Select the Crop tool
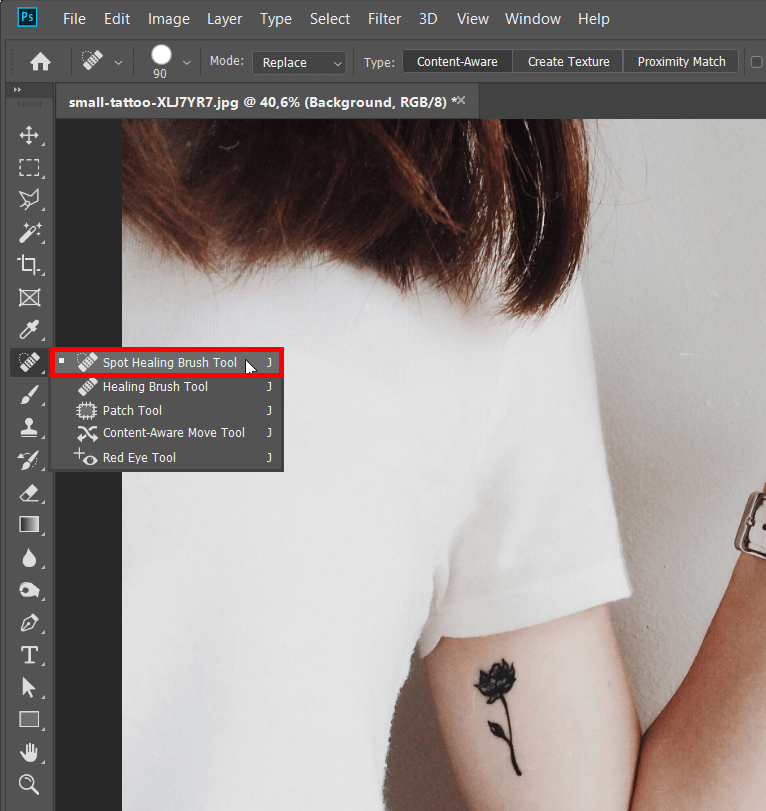 [29, 265]
